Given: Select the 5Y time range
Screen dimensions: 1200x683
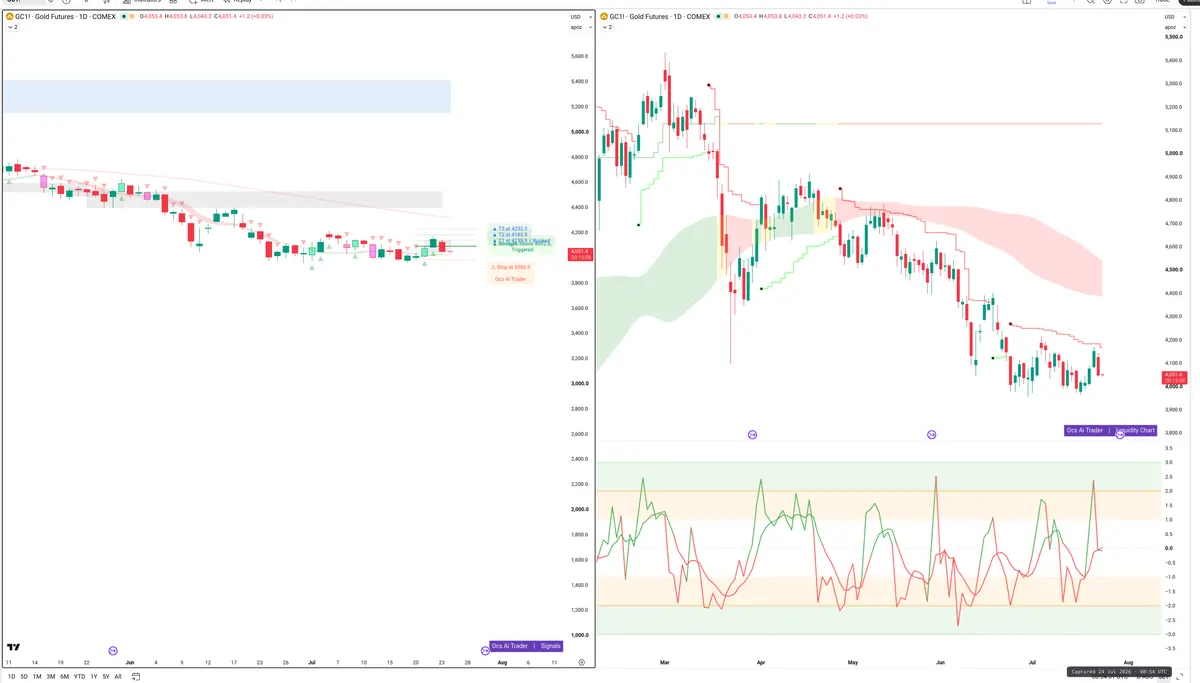Looking at the screenshot, I should point(106,677).
